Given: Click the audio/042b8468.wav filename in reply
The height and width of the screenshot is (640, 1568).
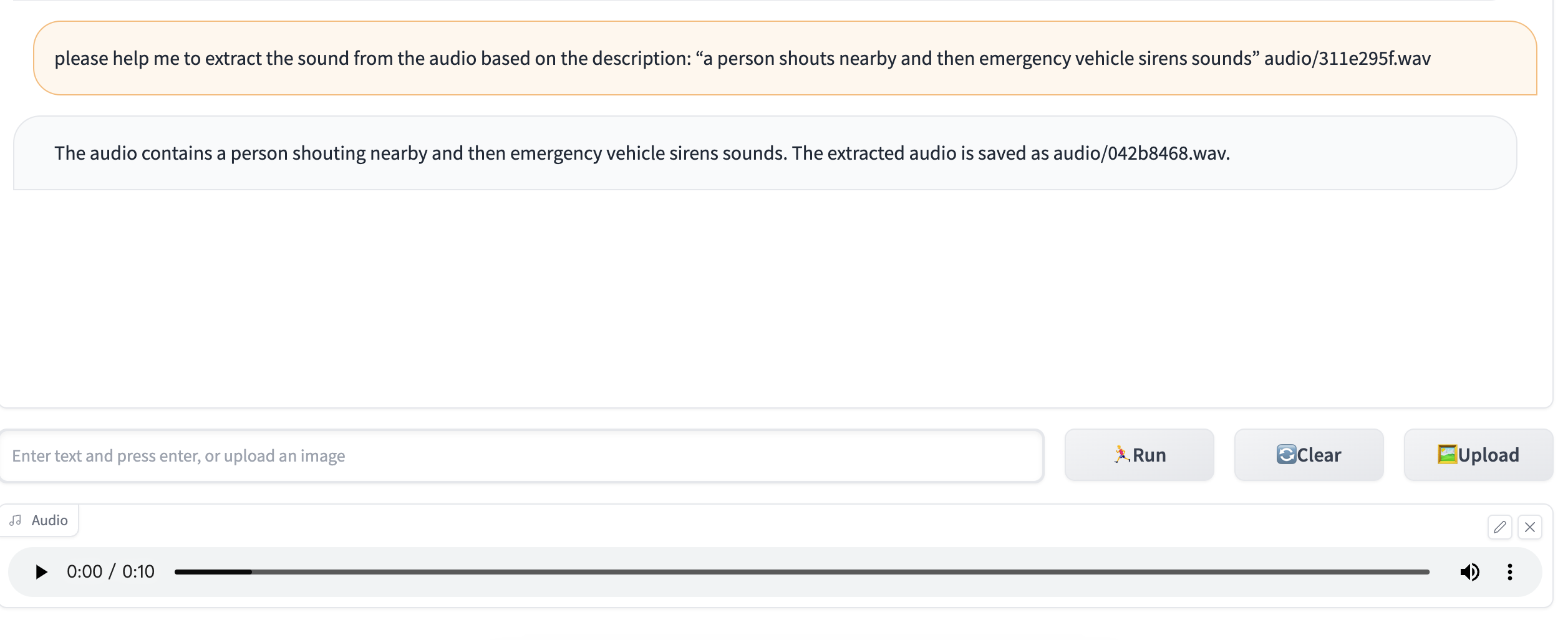Looking at the screenshot, I should [1141, 153].
